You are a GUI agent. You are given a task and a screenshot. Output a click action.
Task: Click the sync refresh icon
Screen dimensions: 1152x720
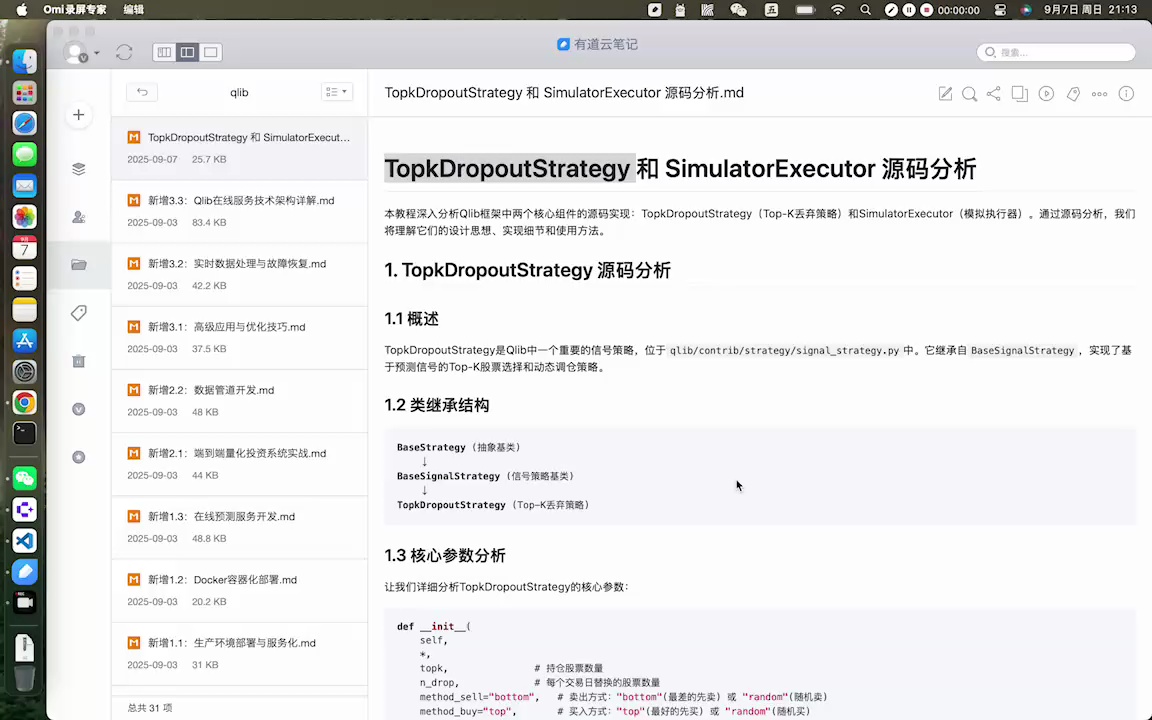(124, 52)
